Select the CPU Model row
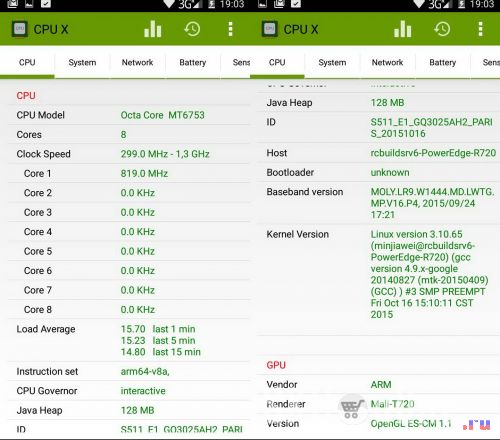Viewport: 500px width, 440px height. coord(129,115)
